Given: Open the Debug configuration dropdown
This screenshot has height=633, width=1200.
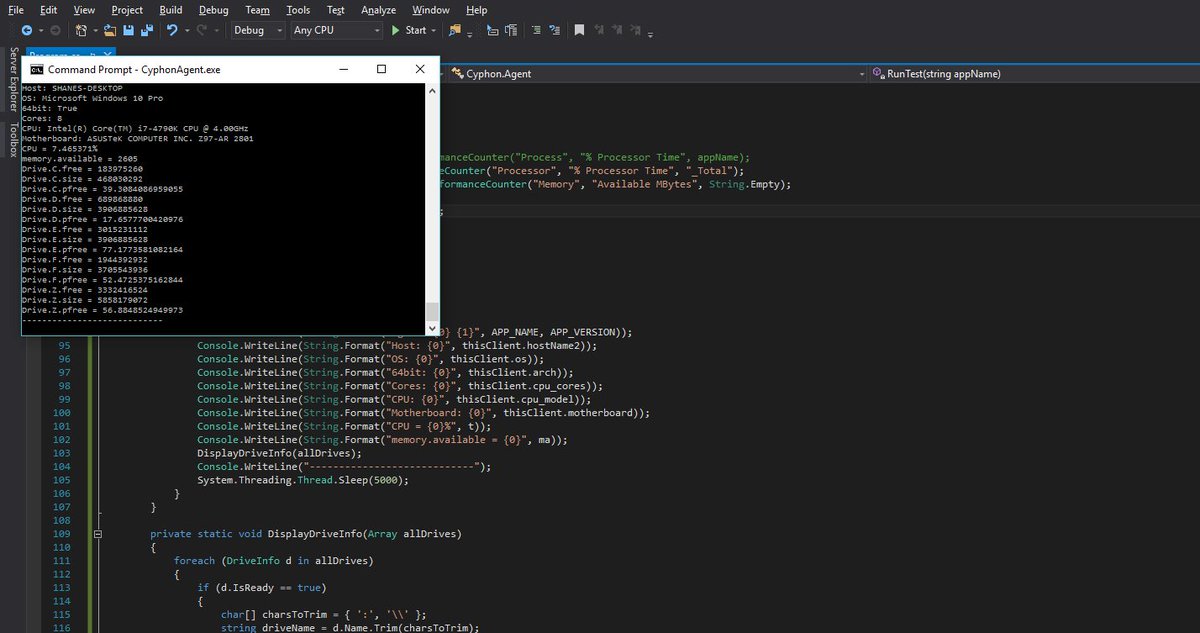Looking at the screenshot, I should 258,30.
